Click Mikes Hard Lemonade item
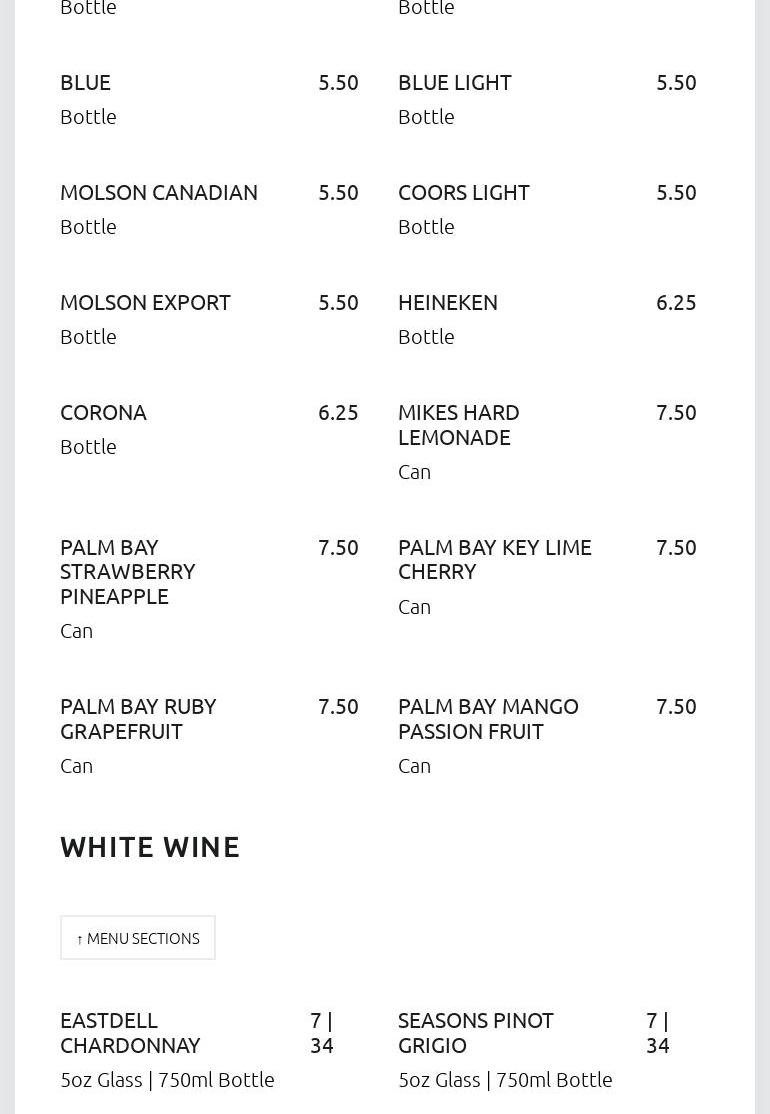This screenshot has height=1114, width=770. click(x=459, y=425)
